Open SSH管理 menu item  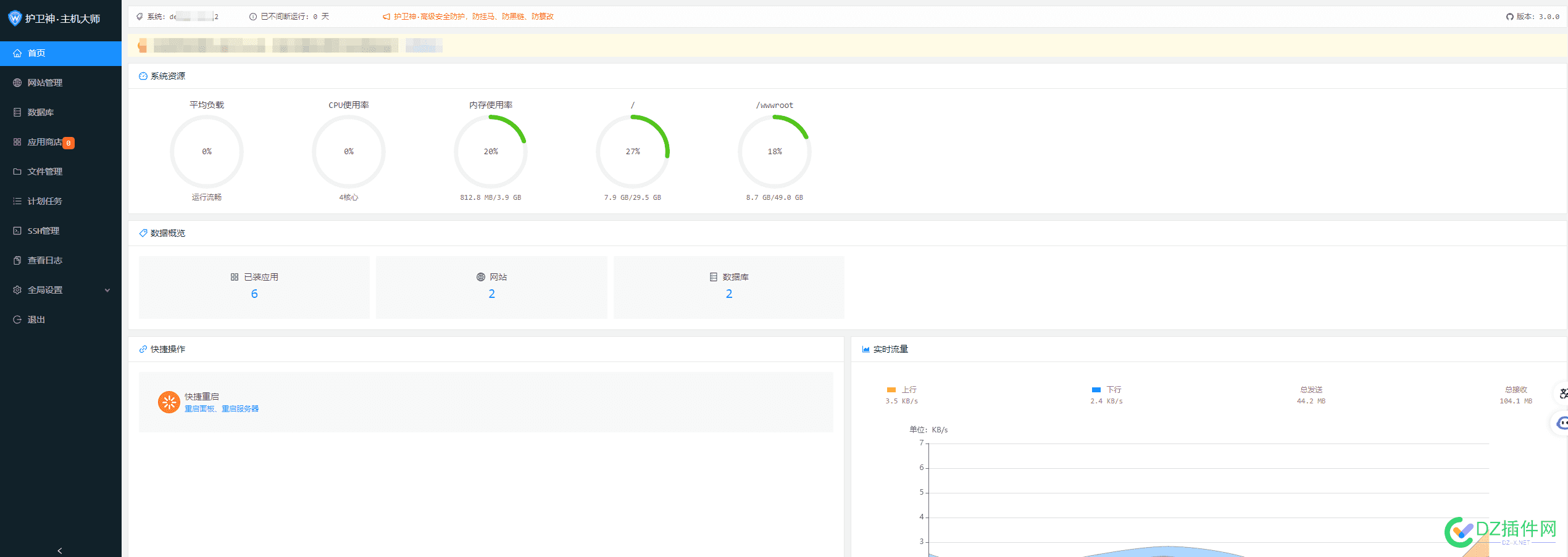point(60,231)
